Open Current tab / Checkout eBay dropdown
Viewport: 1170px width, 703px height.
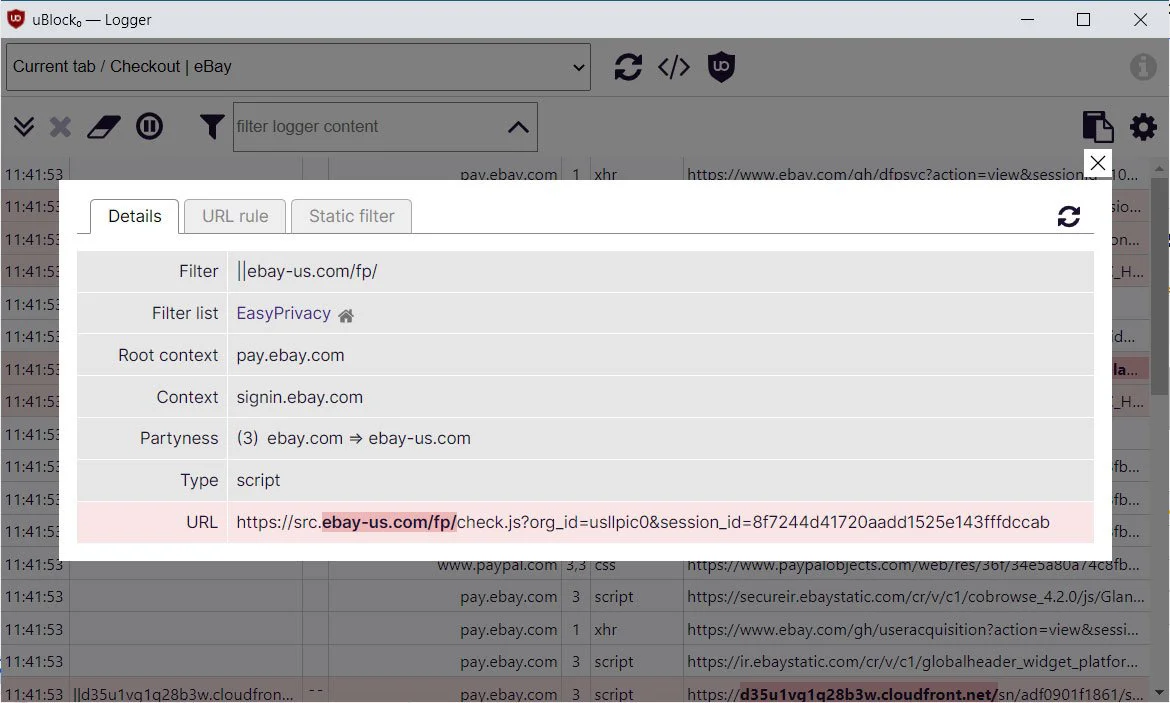pyautogui.click(x=298, y=67)
